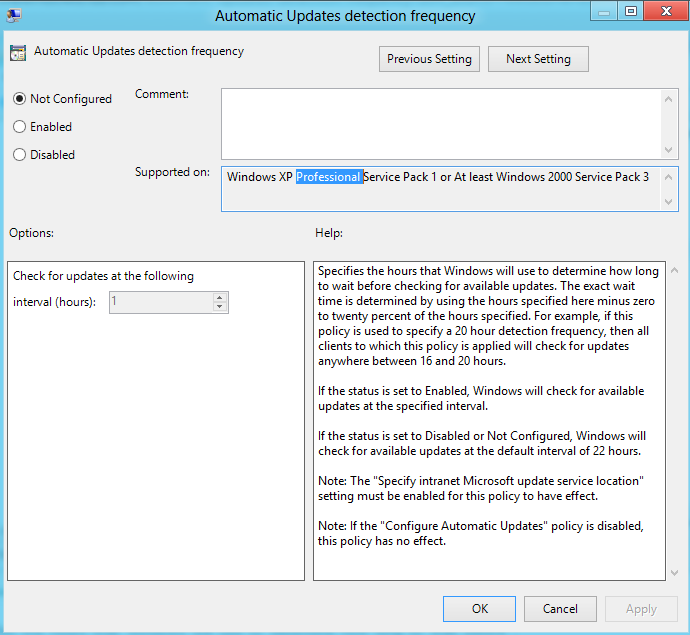The width and height of the screenshot is (690, 635).
Task: Click the Cancel button
Action: 560,609
